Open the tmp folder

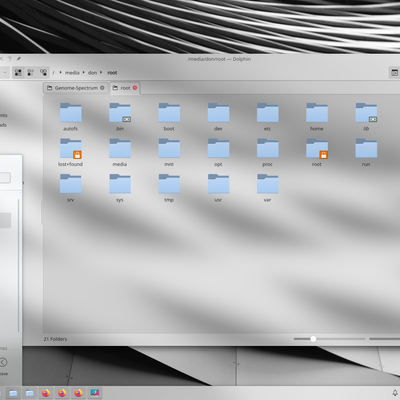coord(169,188)
